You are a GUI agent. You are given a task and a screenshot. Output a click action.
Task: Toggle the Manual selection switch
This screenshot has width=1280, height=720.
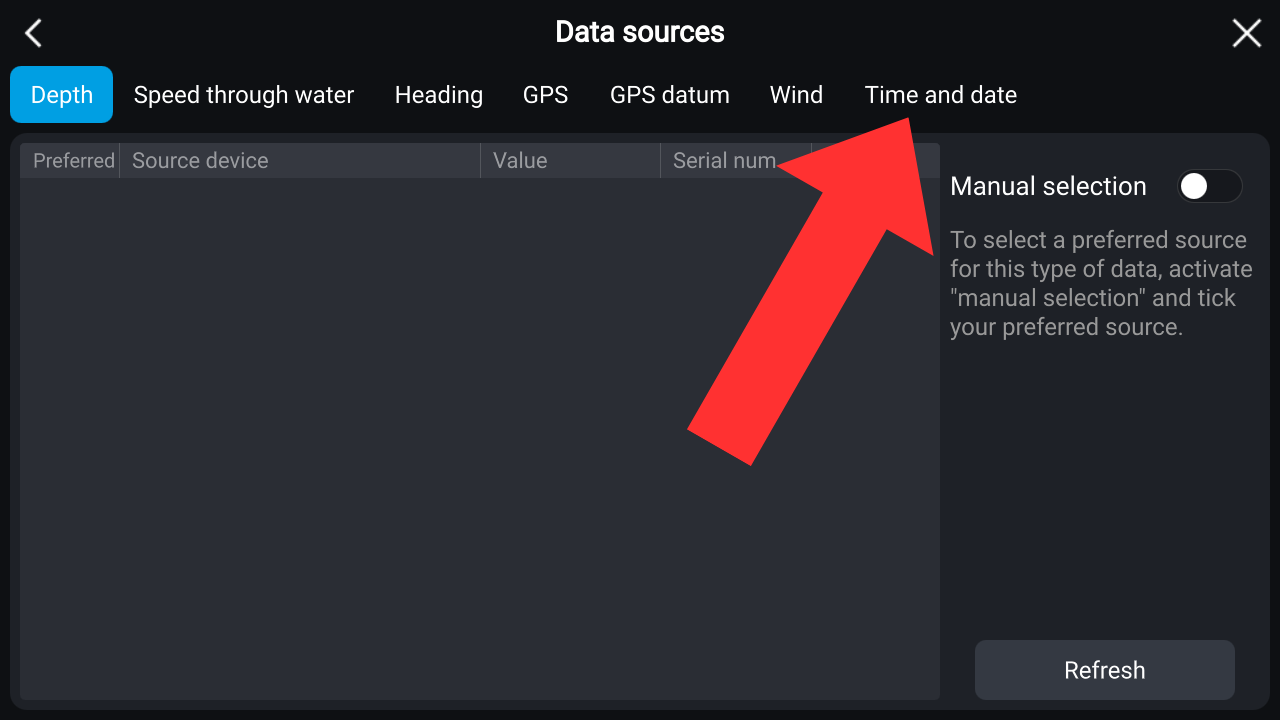coord(1209,186)
